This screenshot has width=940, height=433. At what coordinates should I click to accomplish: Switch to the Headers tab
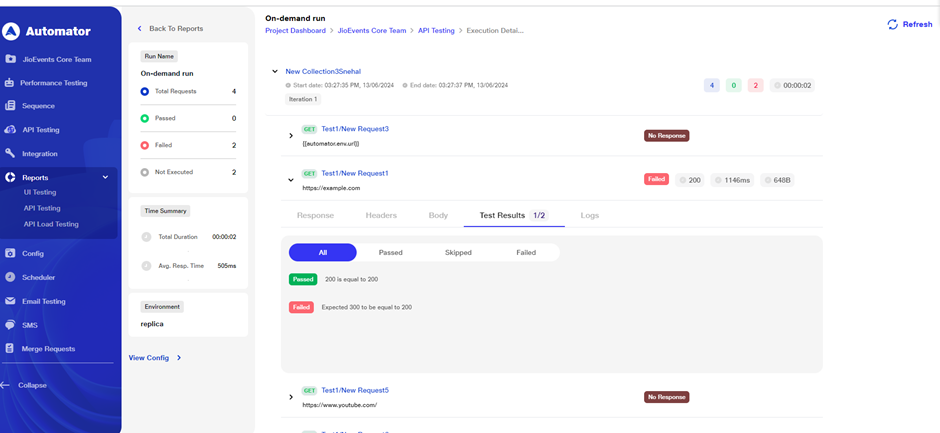[381, 215]
